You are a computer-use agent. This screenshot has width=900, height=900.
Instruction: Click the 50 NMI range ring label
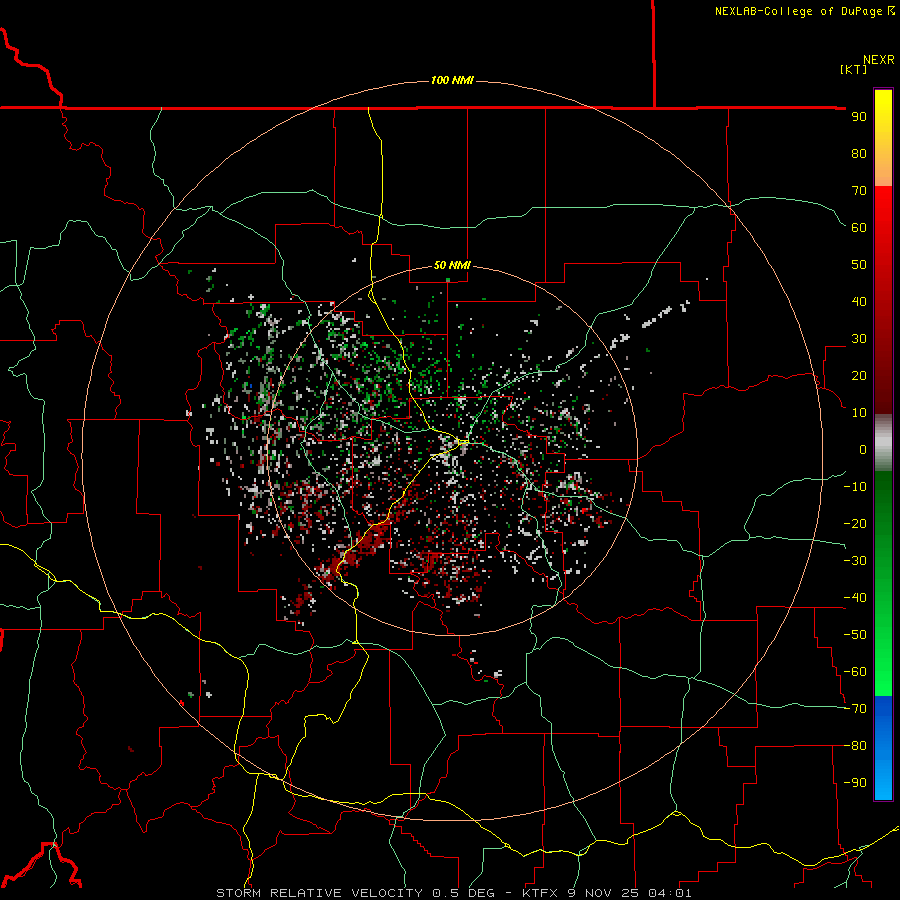pos(452,265)
